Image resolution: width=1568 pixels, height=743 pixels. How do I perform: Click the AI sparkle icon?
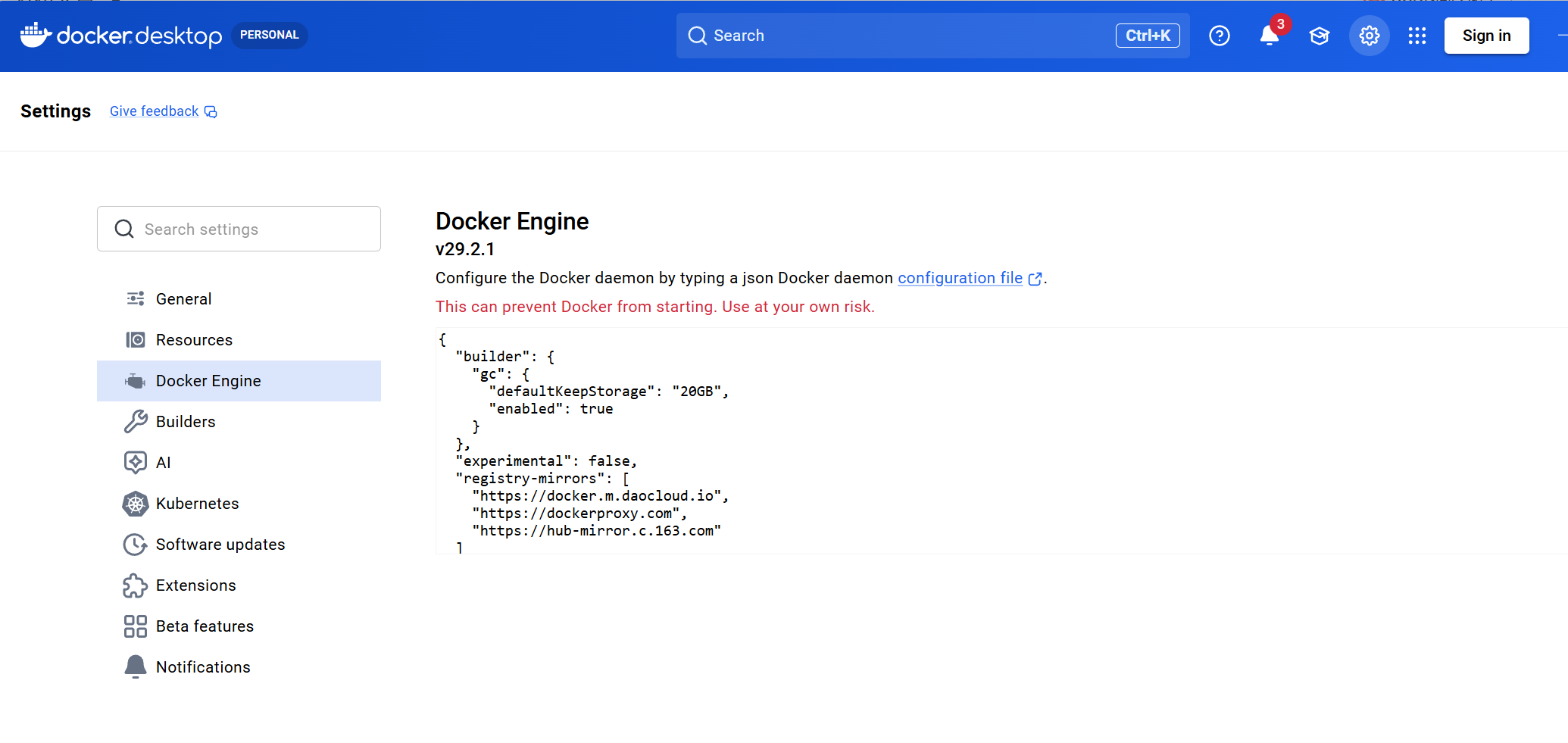(x=136, y=462)
